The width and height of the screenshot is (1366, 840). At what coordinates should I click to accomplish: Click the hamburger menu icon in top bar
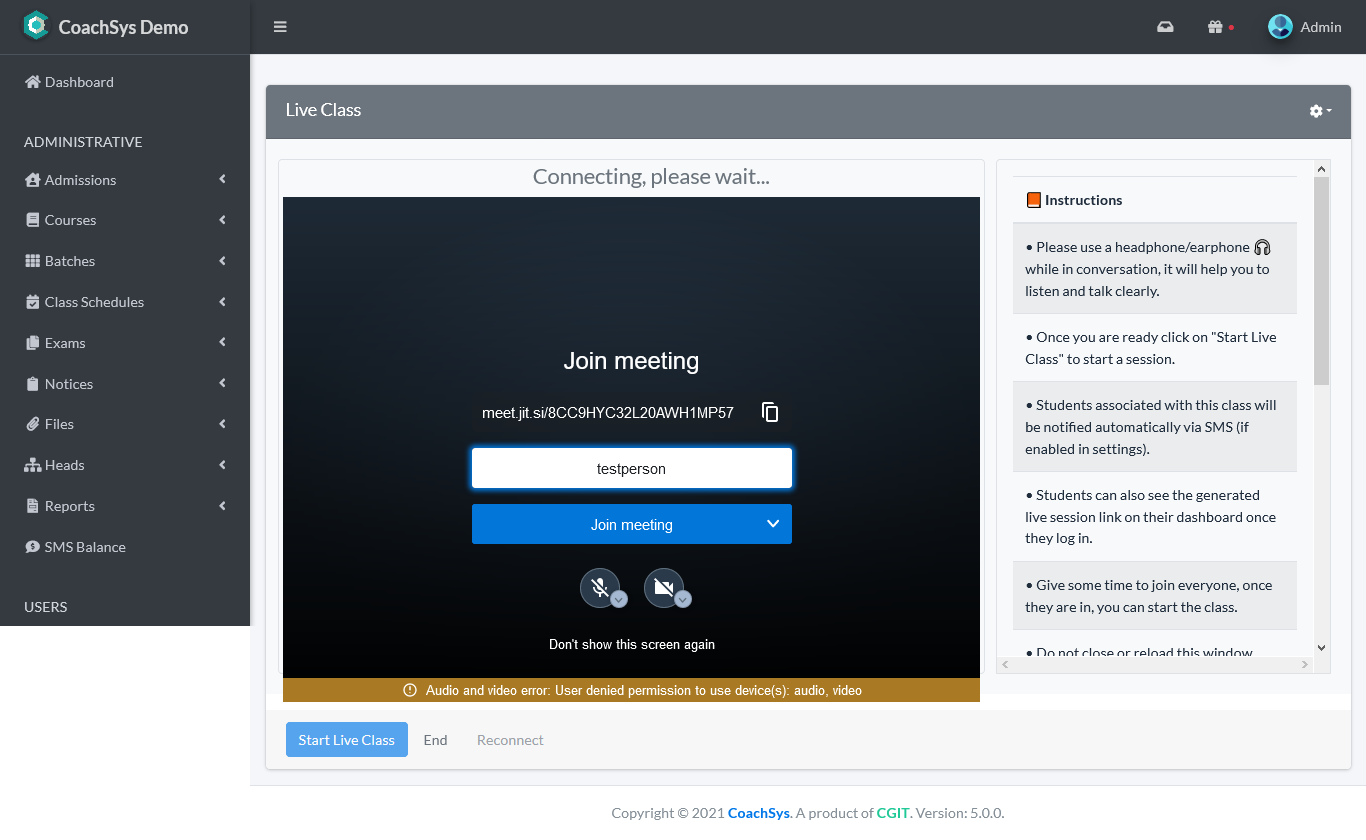[280, 27]
